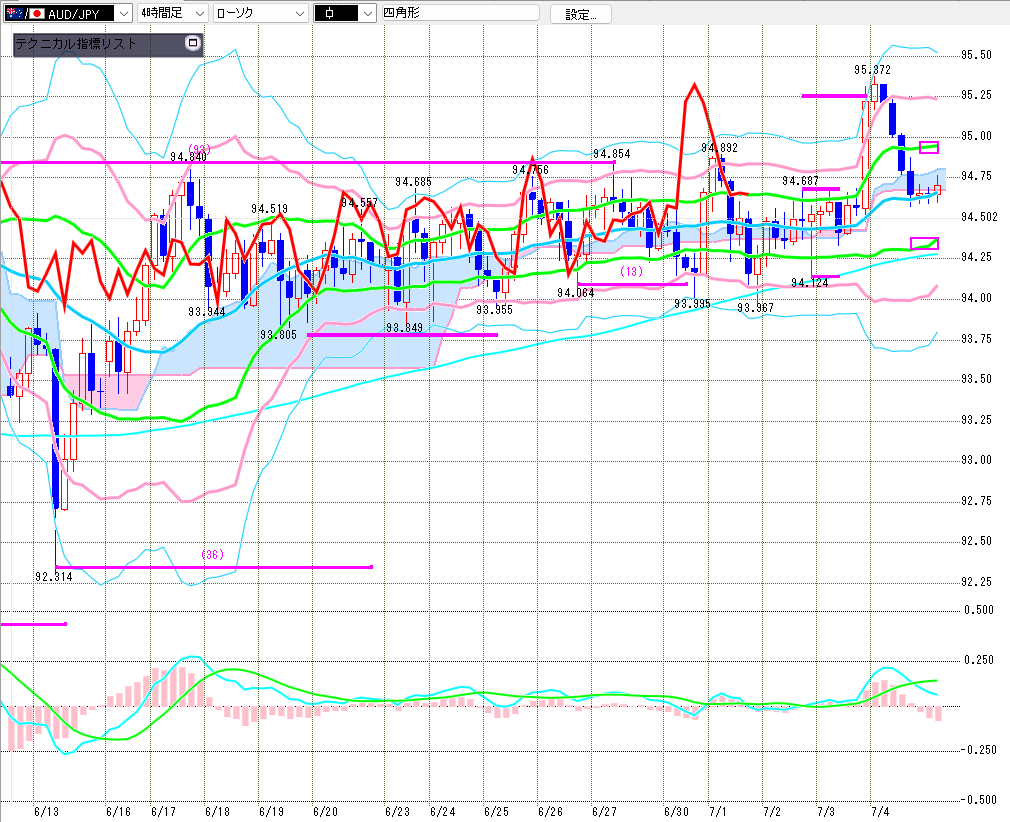Select the magenta rectangle near 94.25
The width and height of the screenshot is (1010, 822).
tap(924, 244)
